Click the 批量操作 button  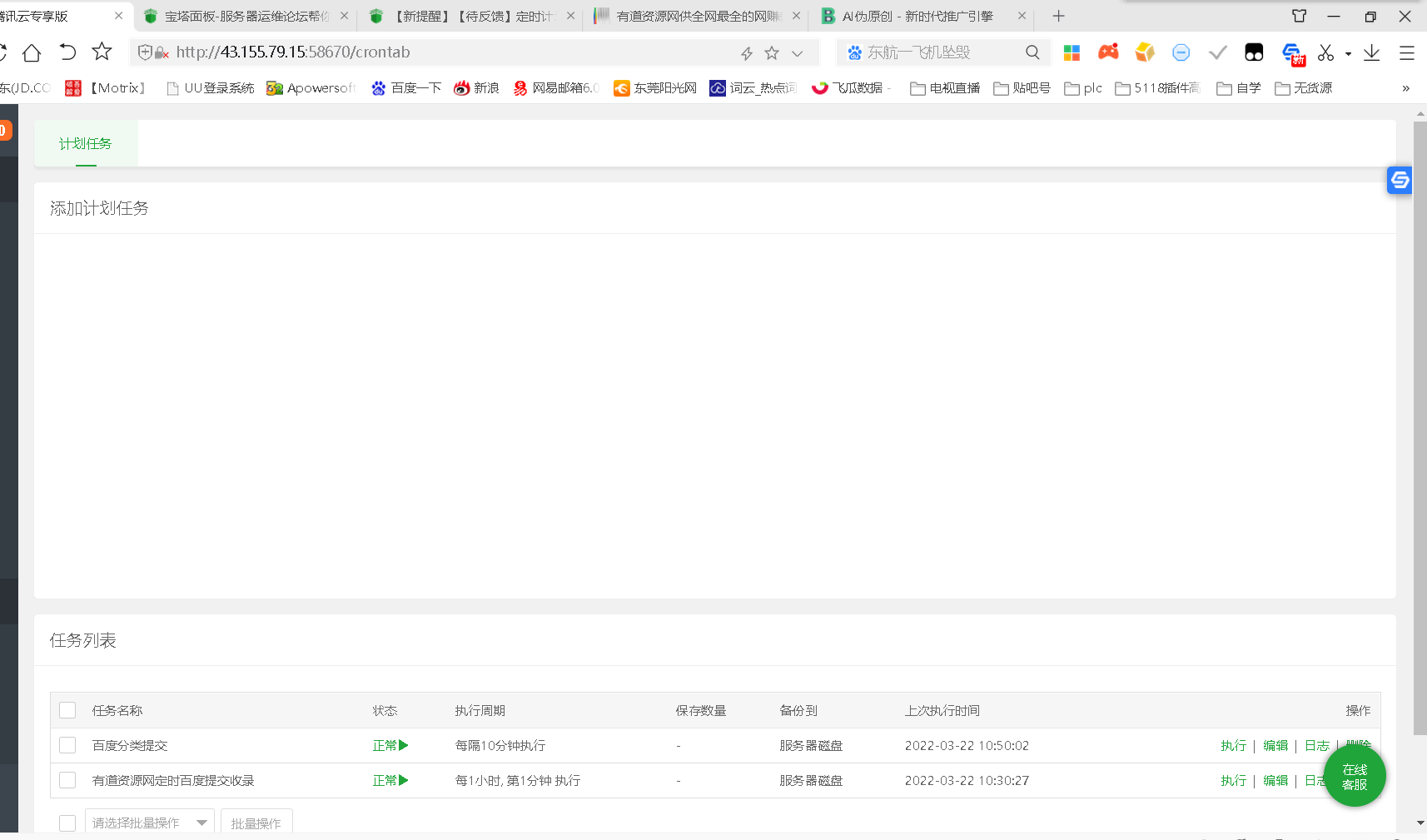click(x=256, y=823)
